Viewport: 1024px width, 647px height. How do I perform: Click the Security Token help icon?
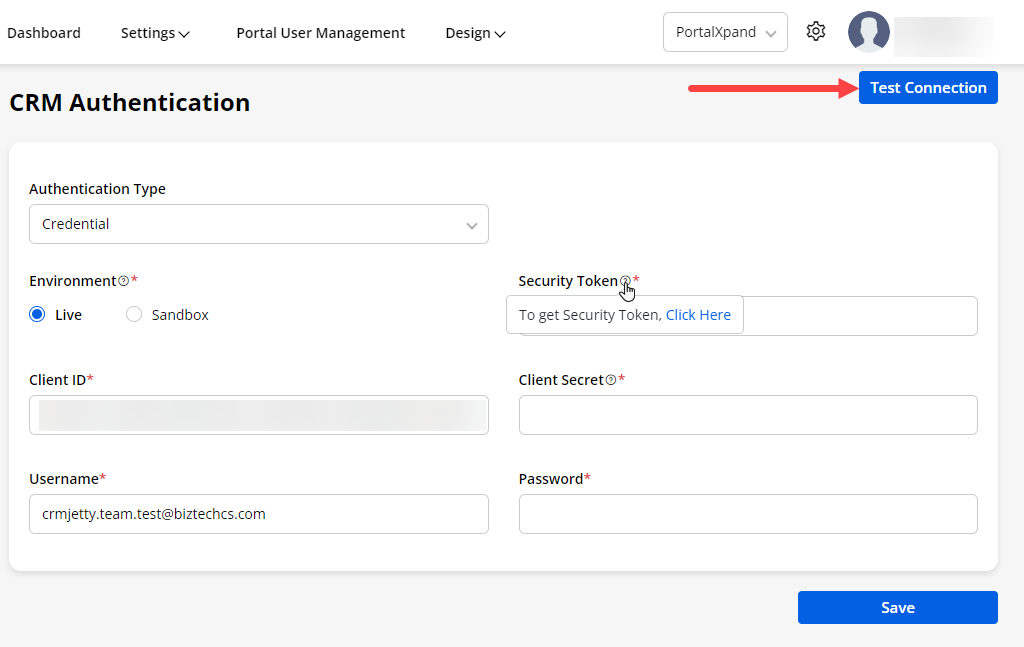pos(625,282)
